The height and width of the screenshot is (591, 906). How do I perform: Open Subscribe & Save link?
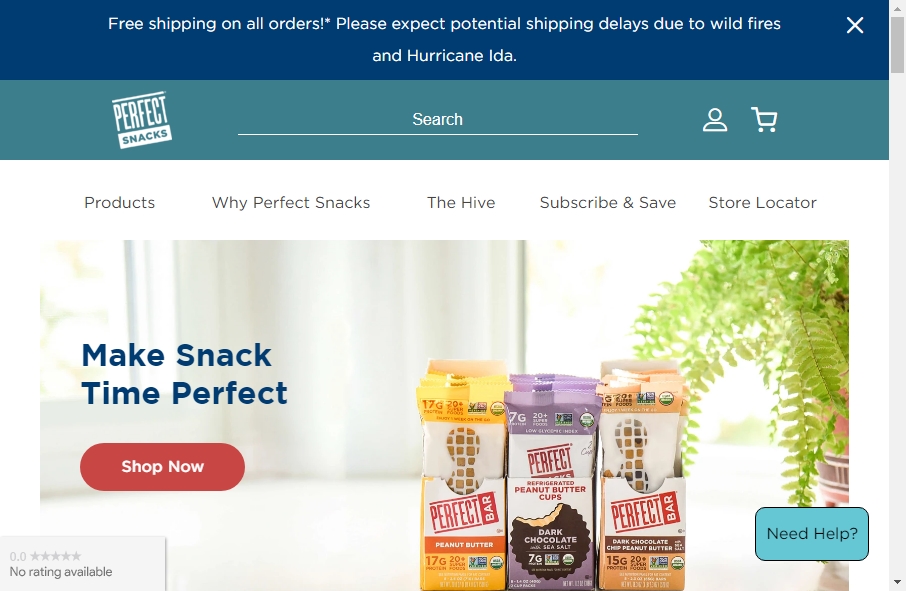[x=608, y=203]
